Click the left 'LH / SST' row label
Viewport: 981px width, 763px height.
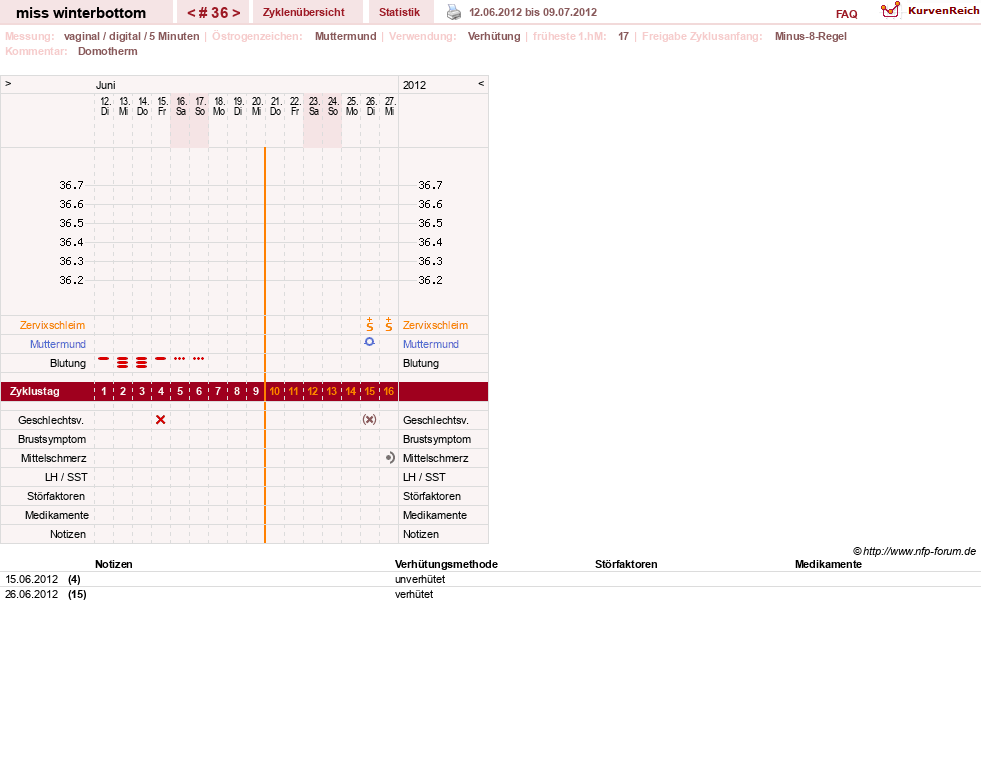[66, 477]
